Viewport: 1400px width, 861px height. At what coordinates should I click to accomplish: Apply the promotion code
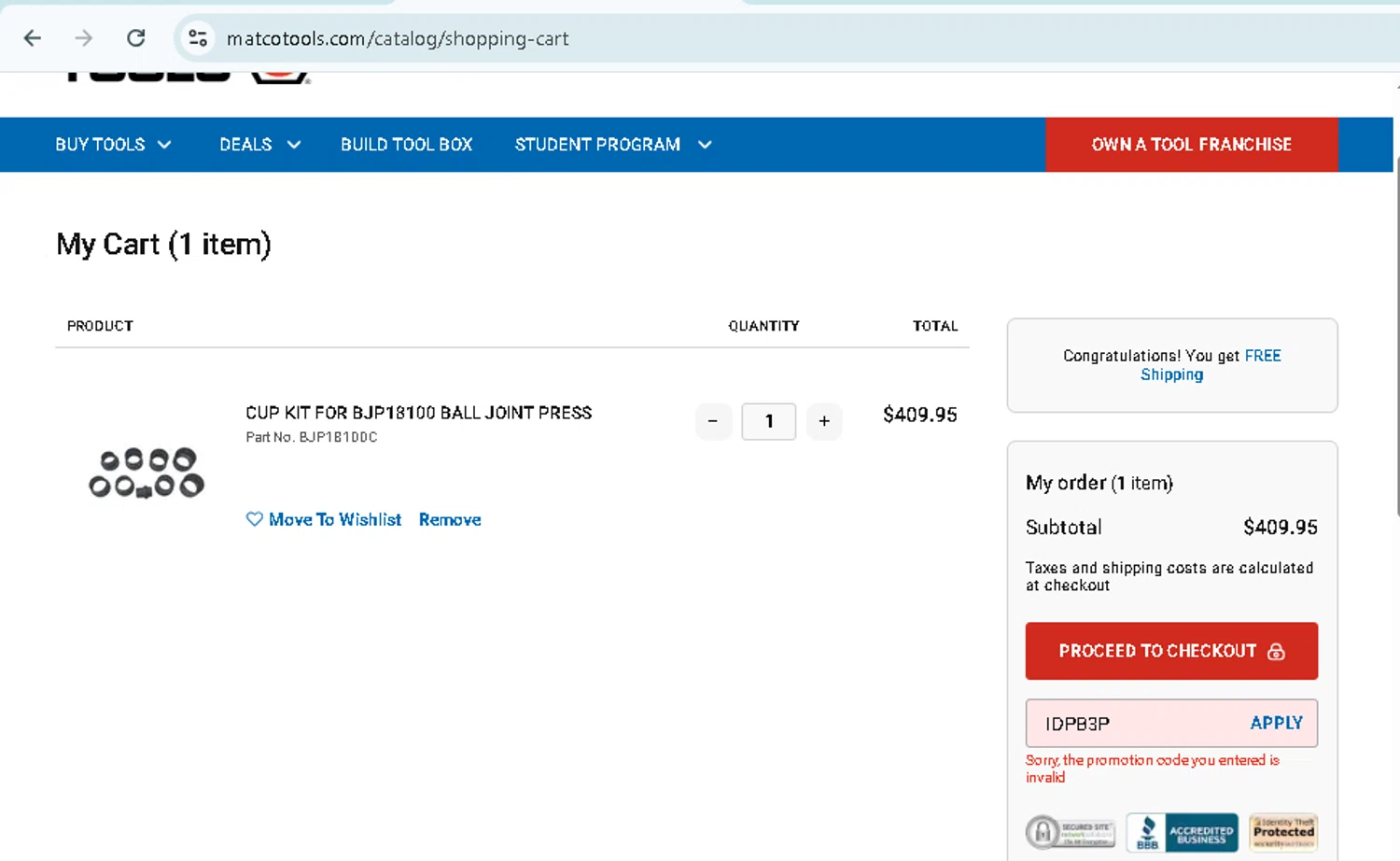click(x=1276, y=723)
